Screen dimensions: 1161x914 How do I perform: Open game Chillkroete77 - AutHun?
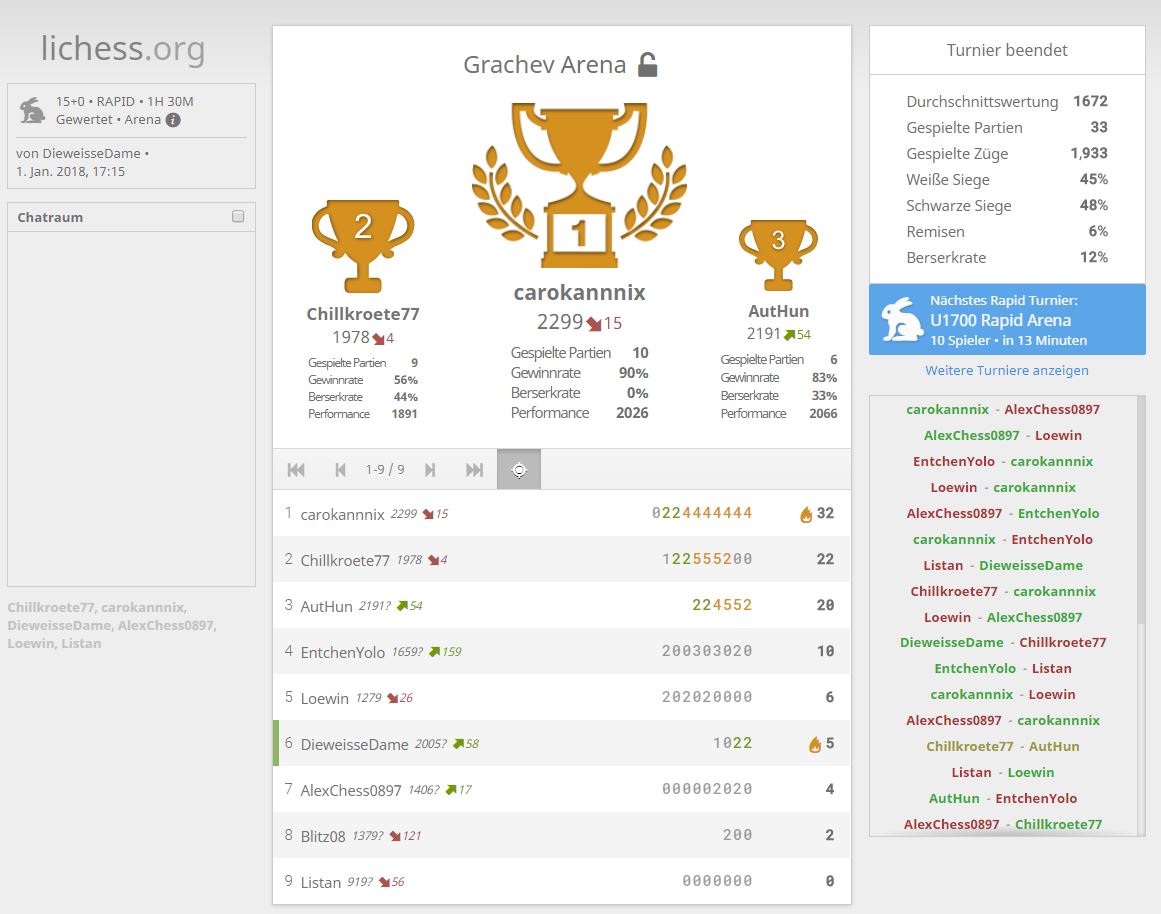pos(1003,746)
